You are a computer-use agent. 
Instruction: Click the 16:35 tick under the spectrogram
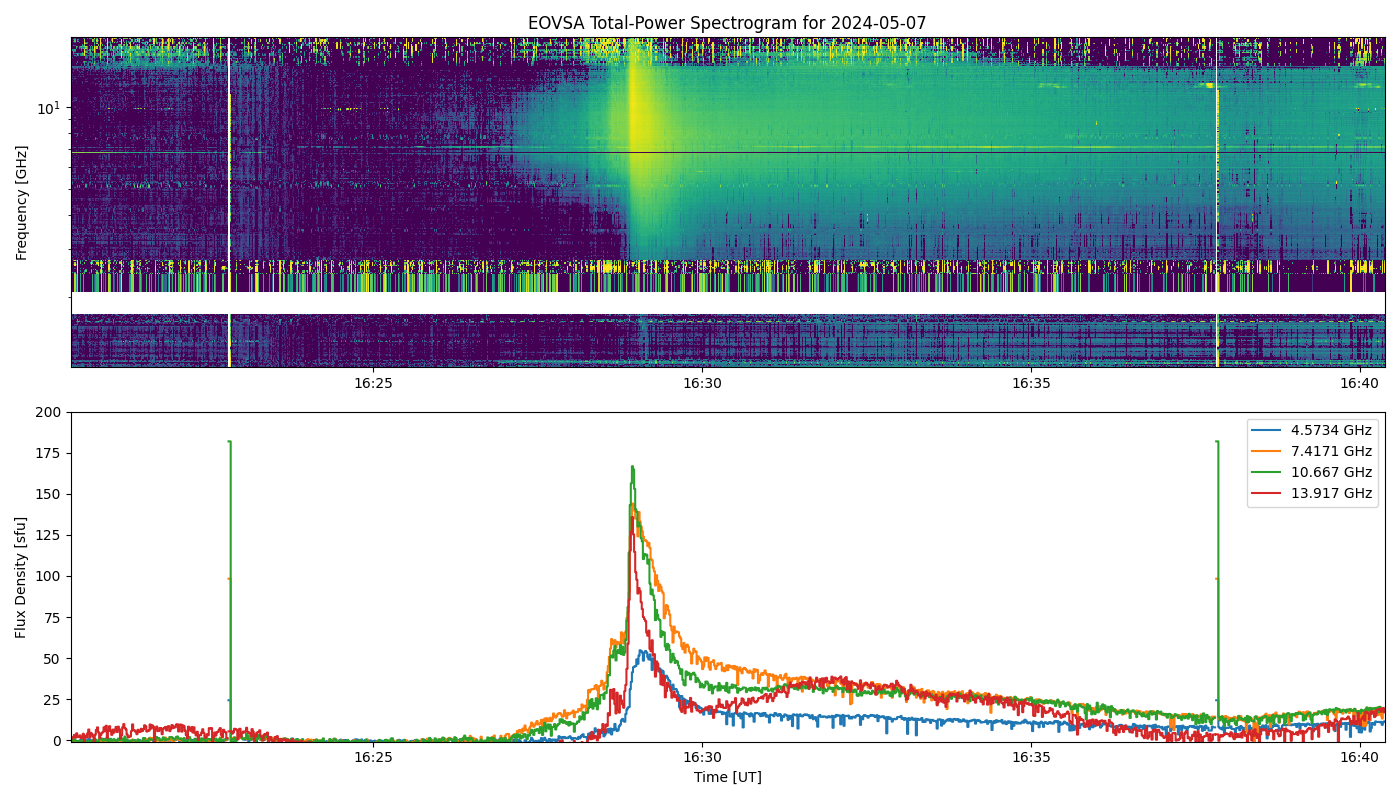[x=1031, y=383]
